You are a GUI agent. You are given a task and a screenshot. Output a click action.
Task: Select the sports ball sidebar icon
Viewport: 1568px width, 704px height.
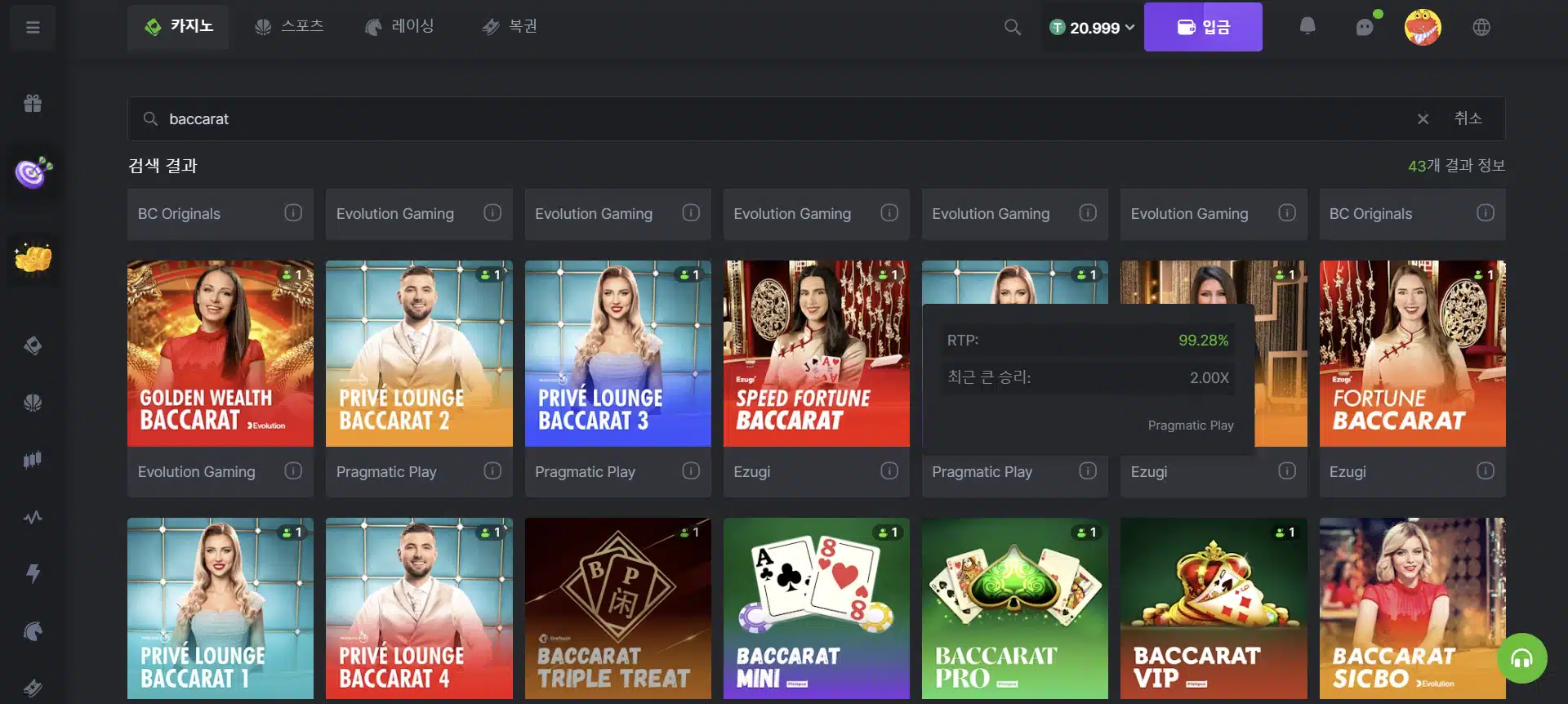pyautogui.click(x=33, y=403)
